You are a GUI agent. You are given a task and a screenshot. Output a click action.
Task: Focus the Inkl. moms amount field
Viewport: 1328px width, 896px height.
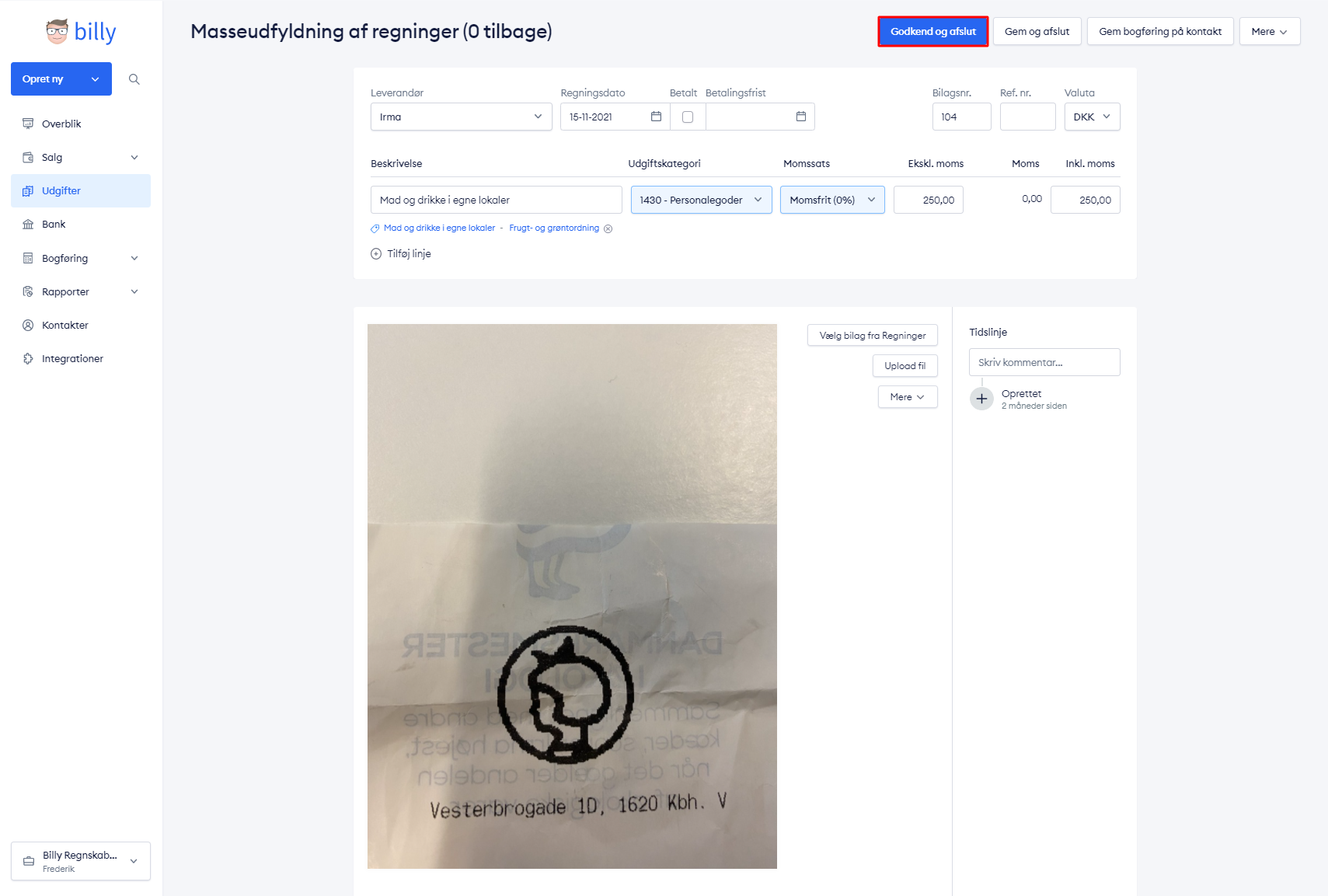click(x=1085, y=200)
